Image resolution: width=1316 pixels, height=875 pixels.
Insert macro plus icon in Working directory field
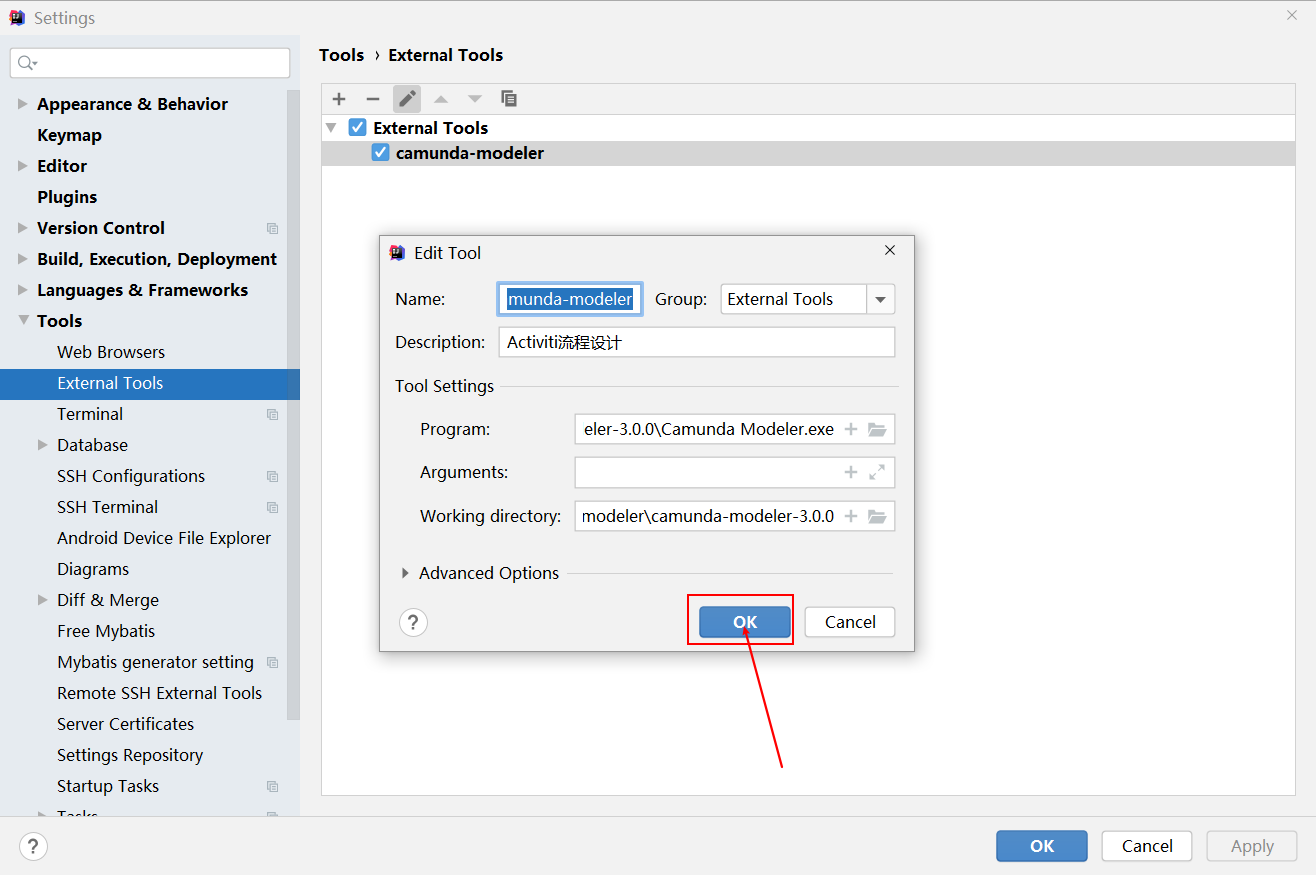click(851, 516)
